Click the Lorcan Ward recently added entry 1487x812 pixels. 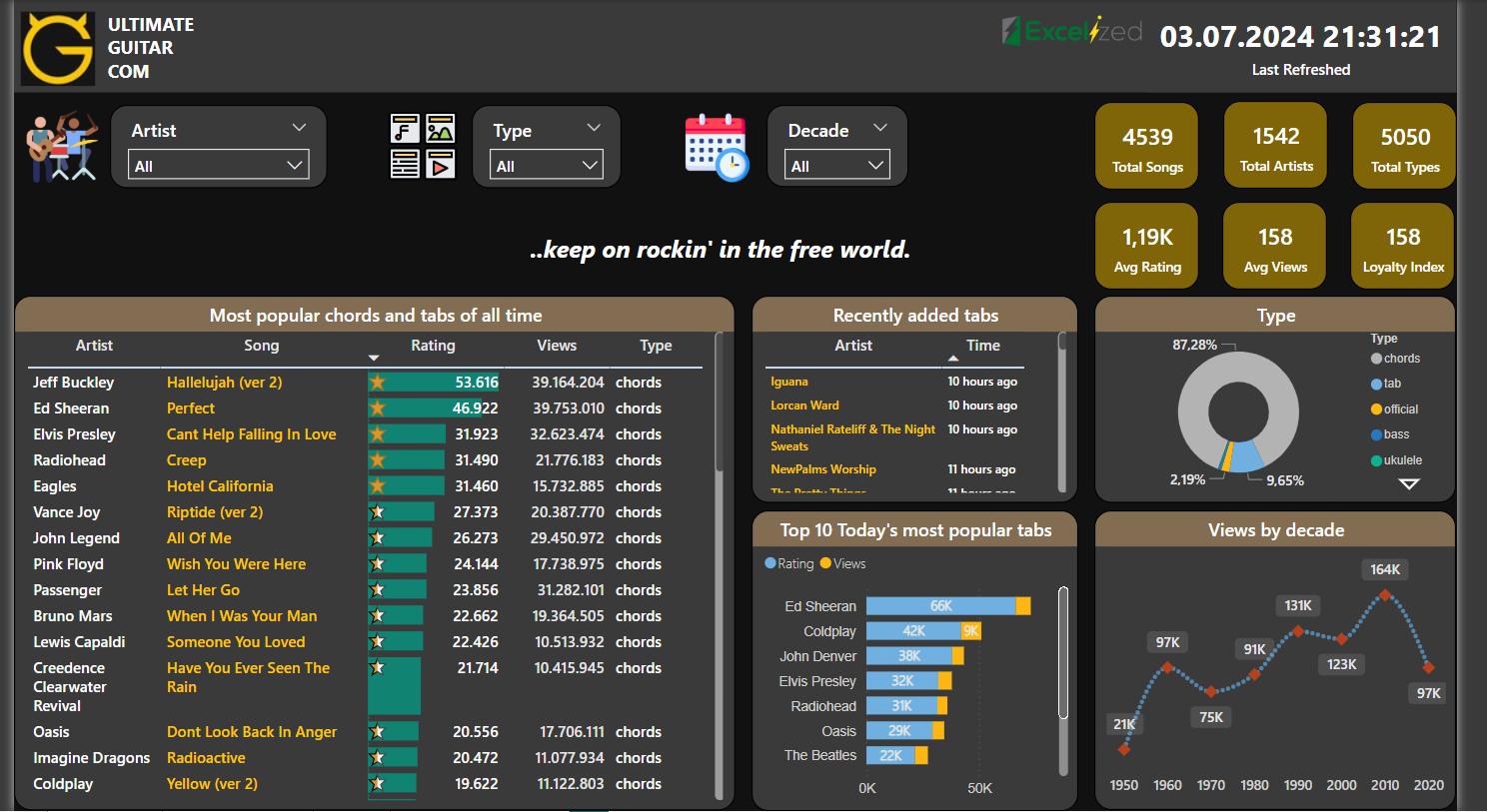click(x=804, y=406)
